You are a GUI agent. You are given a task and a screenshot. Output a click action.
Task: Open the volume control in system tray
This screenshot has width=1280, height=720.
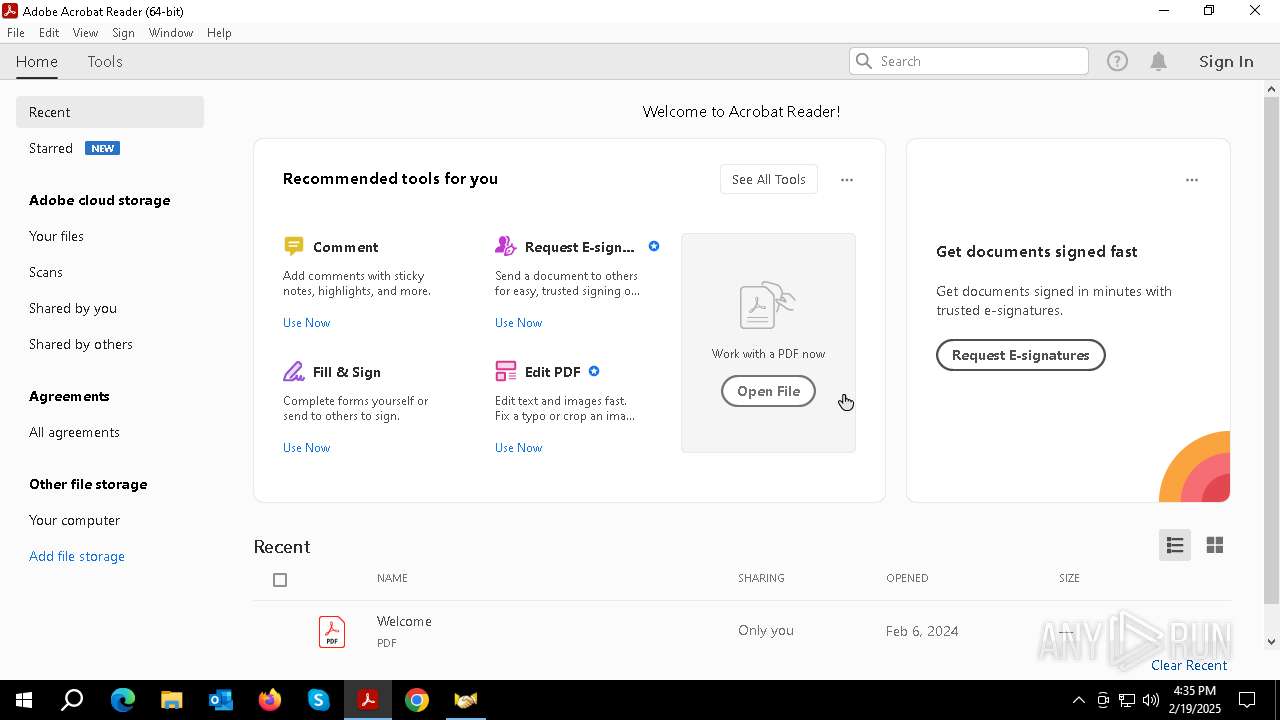1151,700
